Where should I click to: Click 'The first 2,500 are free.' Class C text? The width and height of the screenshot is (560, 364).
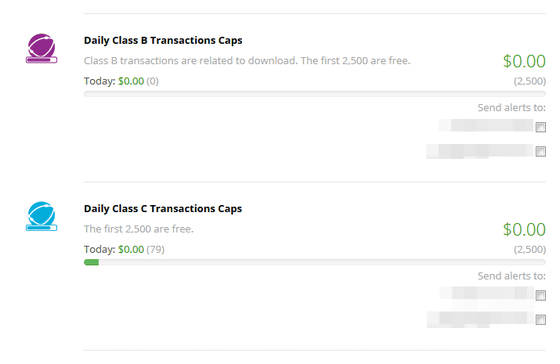pos(139,229)
